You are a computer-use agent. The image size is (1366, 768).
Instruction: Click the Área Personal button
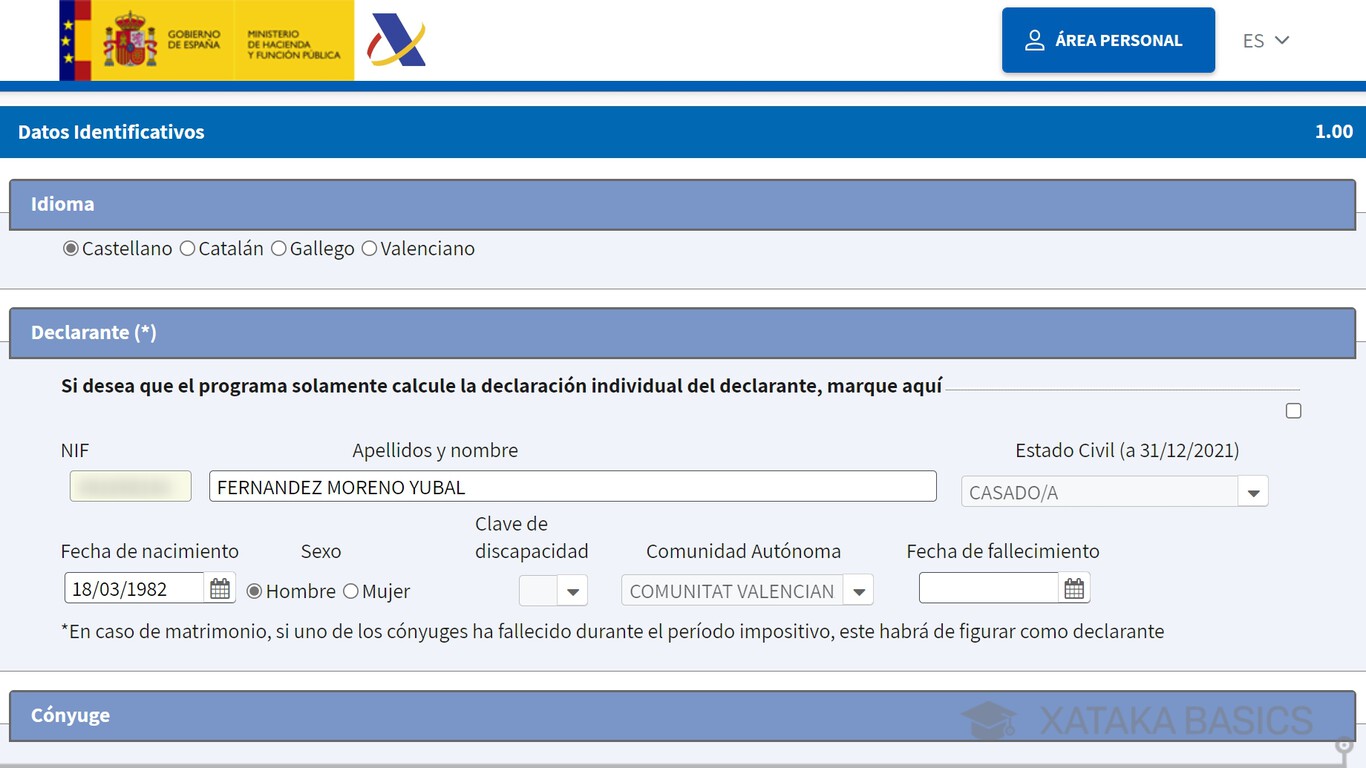(1108, 41)
